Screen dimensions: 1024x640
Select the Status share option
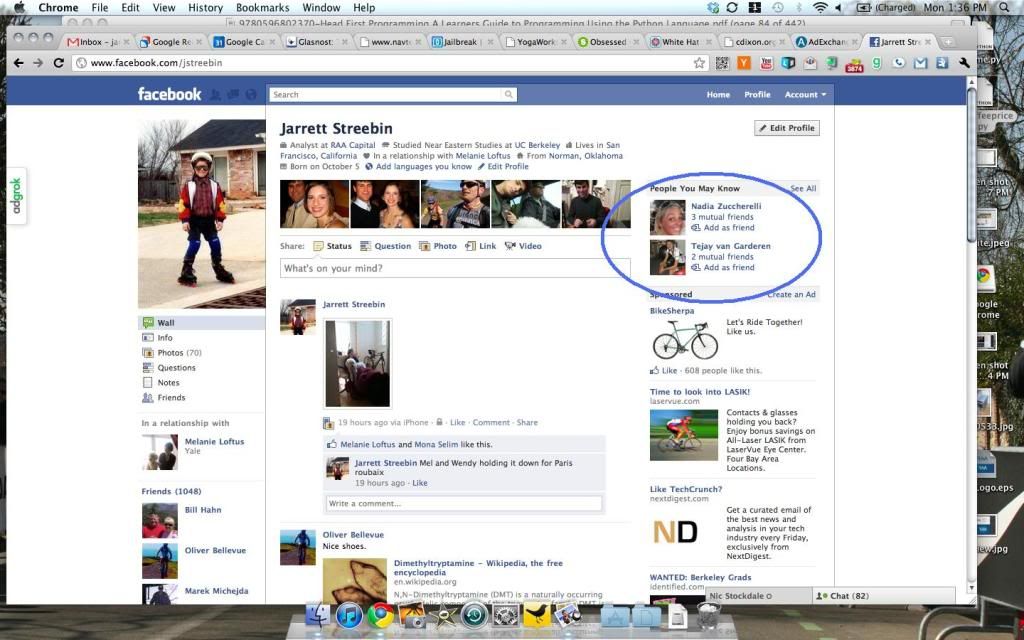332,246
